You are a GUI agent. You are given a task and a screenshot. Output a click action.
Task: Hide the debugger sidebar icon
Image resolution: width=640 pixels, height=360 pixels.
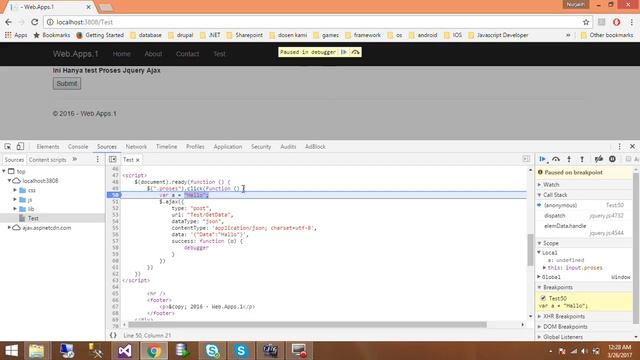[x=526, y=159]
